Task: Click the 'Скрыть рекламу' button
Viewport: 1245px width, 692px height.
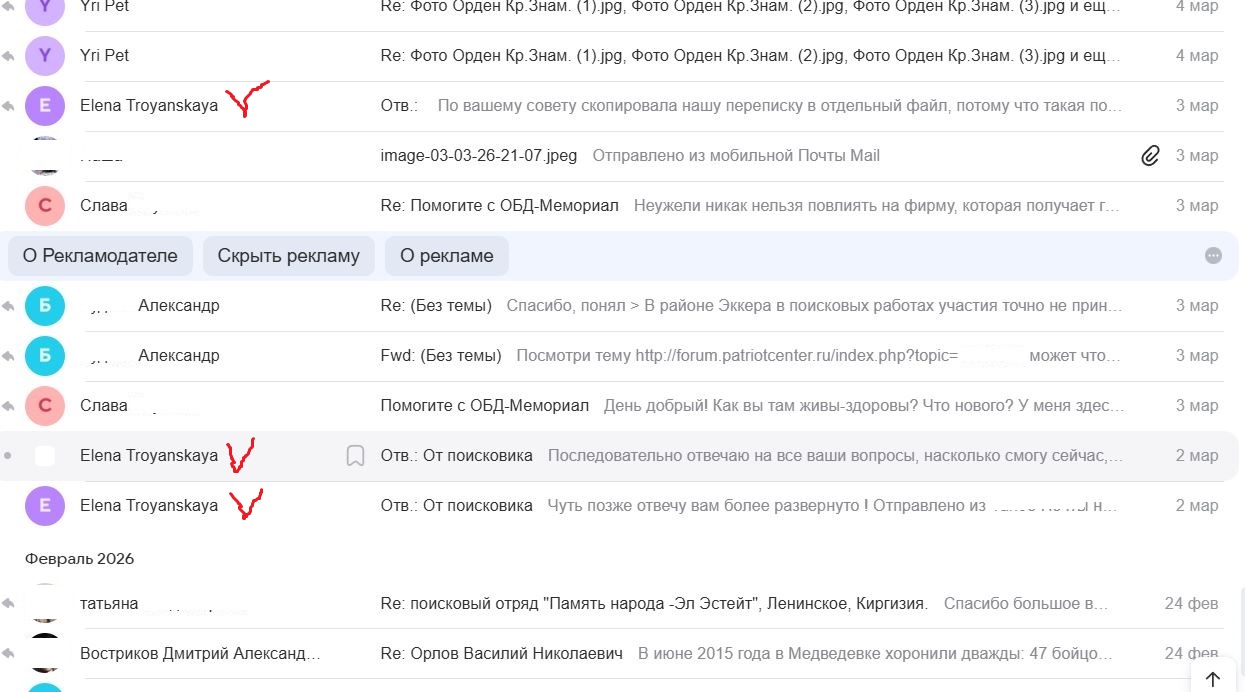Action: (288, 256)
